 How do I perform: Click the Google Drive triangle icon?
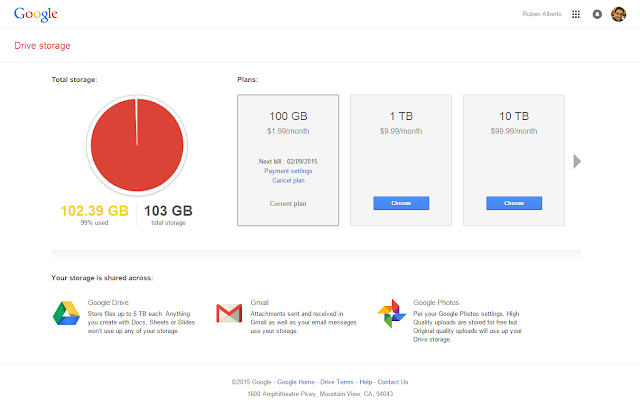coord(66,313)
